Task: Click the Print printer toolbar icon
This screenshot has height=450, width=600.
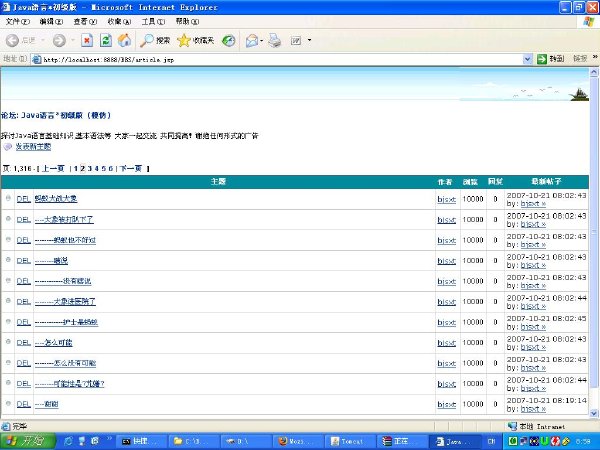Action: click(275, 40)
